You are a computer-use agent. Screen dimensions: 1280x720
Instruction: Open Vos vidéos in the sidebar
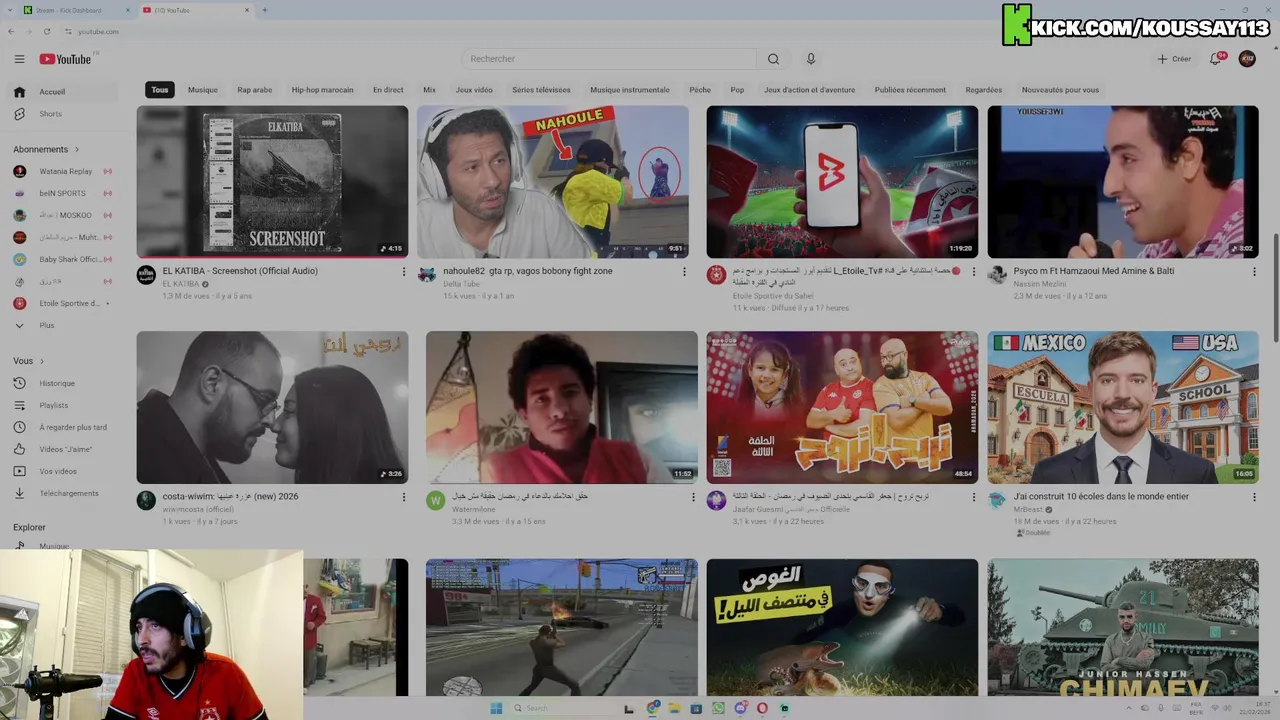coord(63,471)
